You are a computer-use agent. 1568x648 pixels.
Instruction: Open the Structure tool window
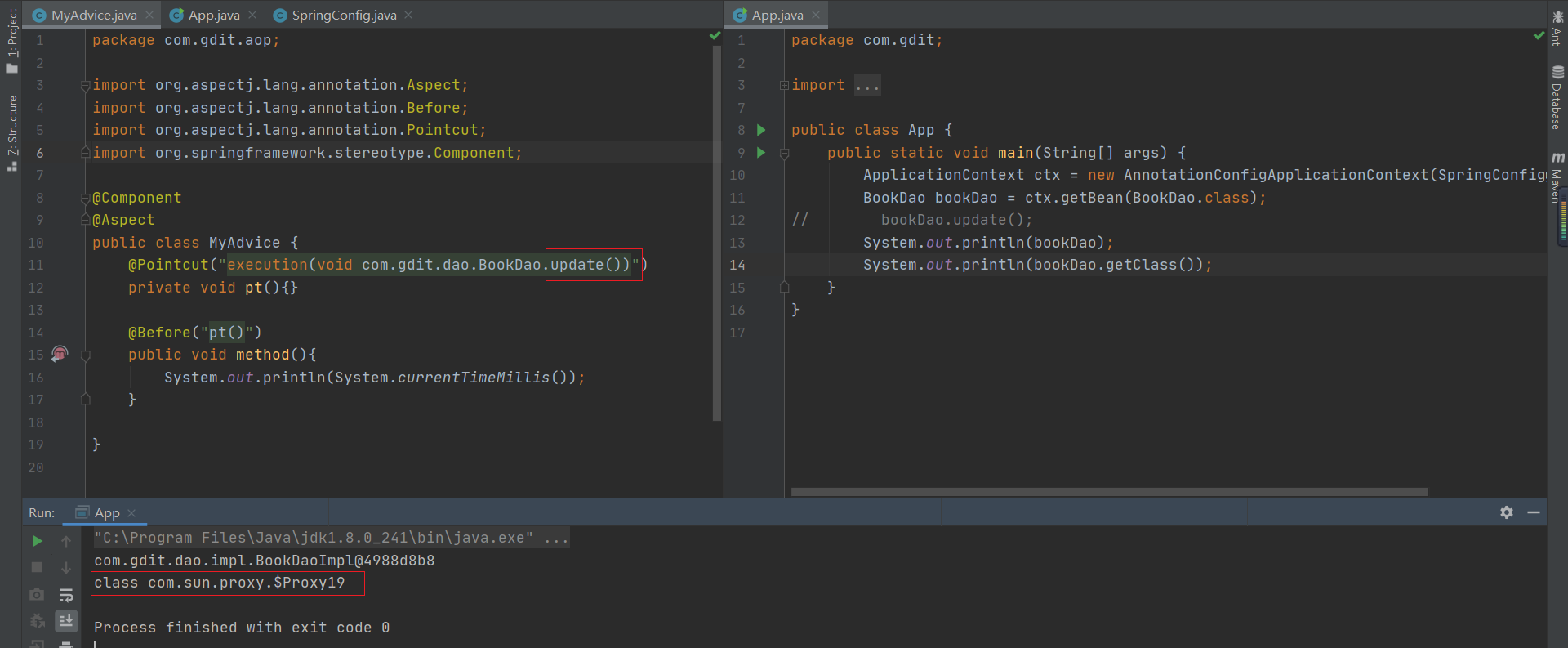pos(11,133)
